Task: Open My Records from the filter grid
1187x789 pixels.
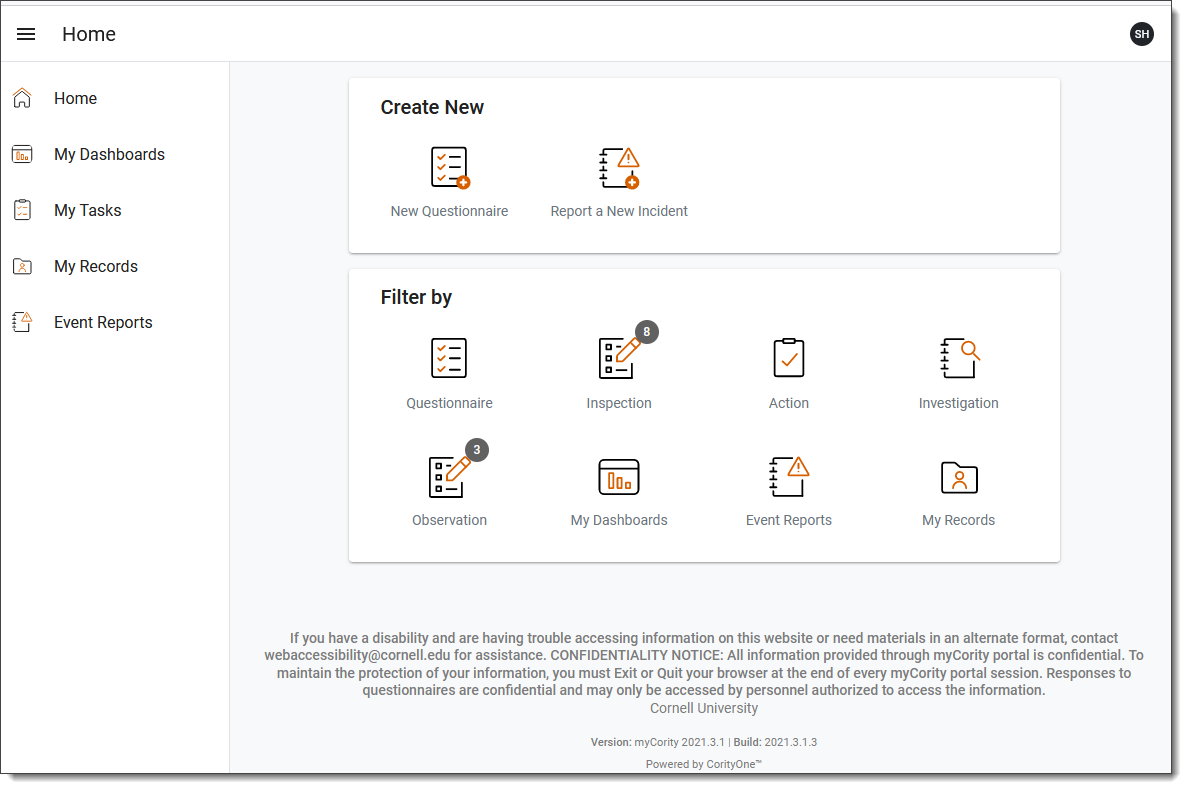Action: click(x=958, y=476)
